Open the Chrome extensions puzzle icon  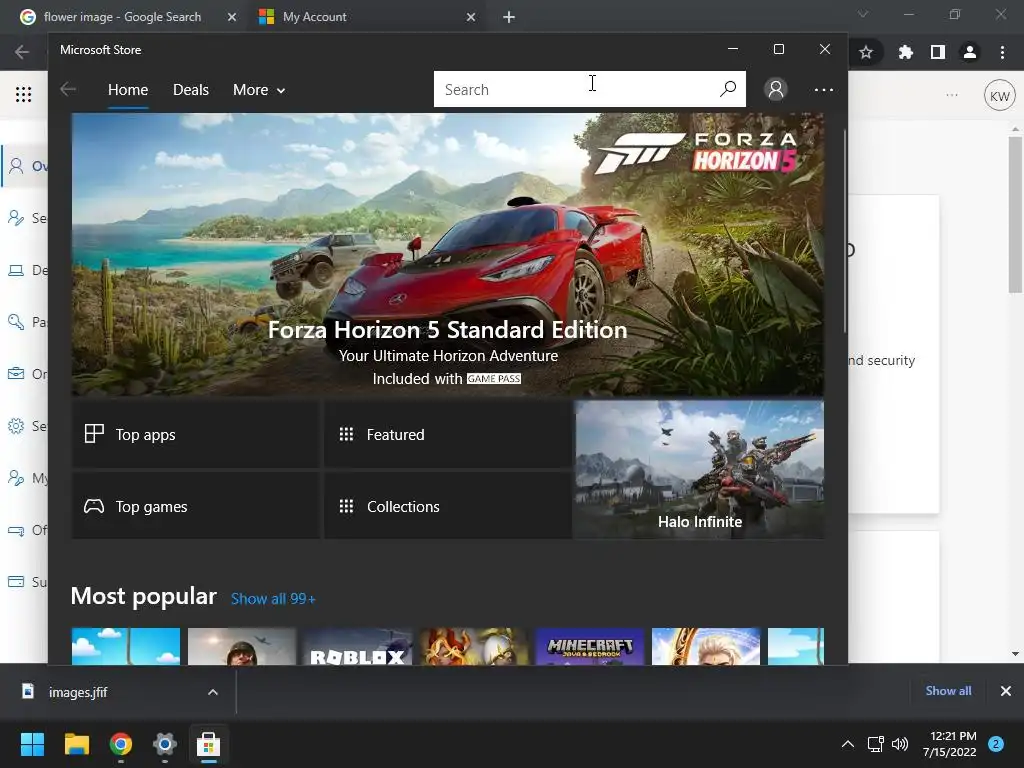click(905, 52)
